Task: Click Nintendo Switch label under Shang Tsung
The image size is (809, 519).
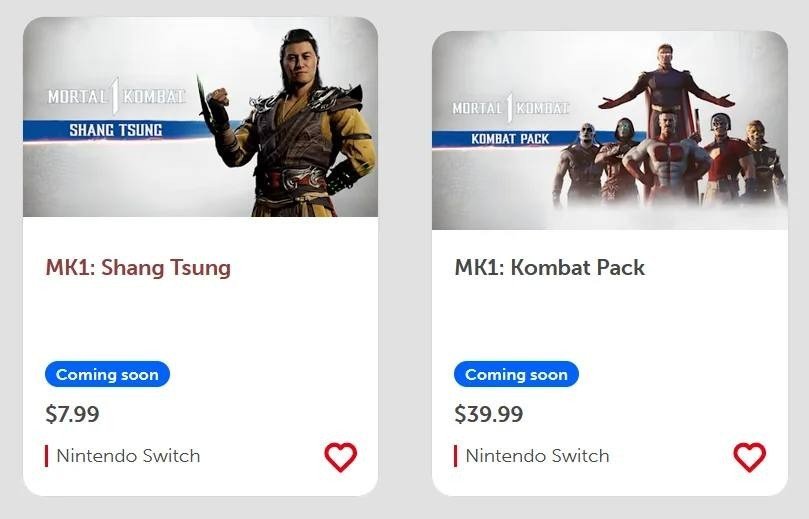Action: (128, 456)
